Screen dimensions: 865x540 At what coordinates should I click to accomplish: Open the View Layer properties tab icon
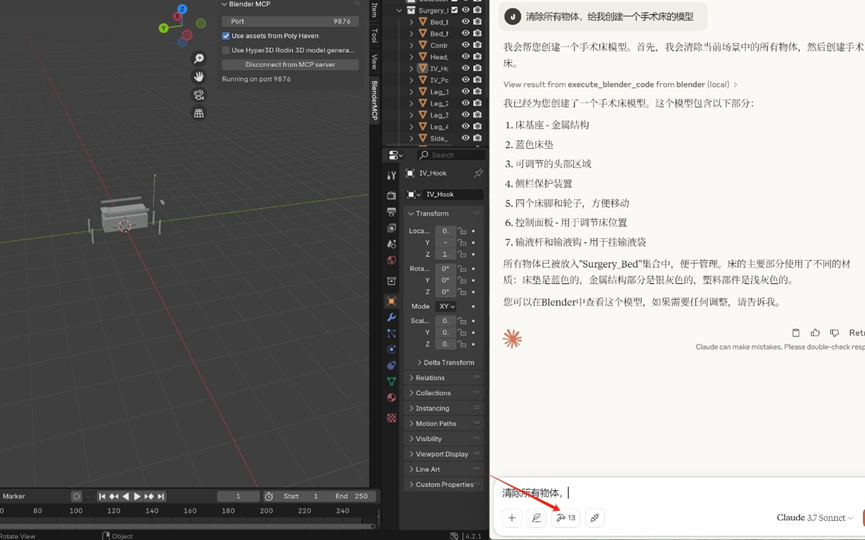(391, 228)
